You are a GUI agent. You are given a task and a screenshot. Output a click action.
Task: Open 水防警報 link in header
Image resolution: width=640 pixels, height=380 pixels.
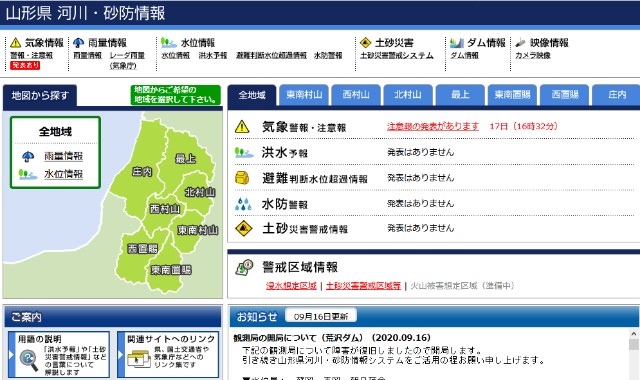click(328, 56)
